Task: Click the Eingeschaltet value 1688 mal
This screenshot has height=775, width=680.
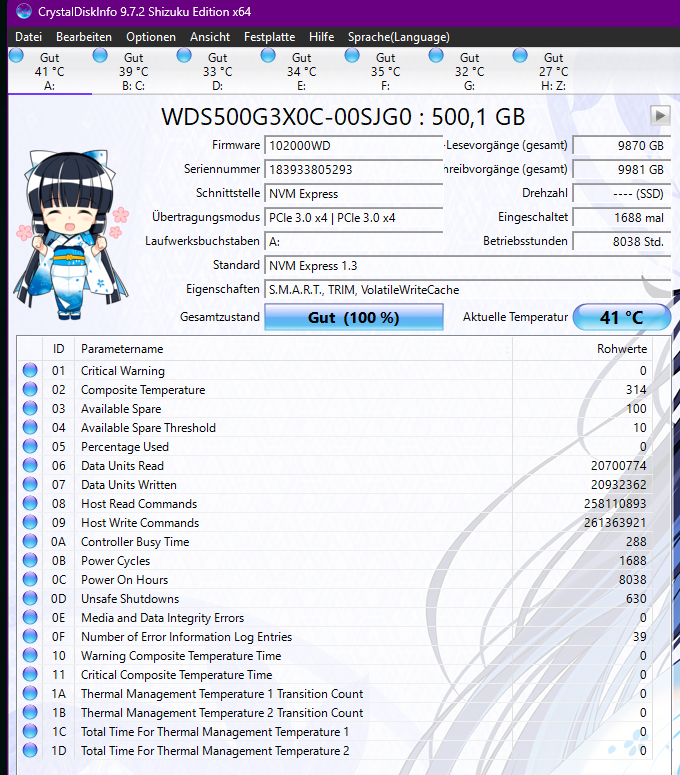Action: point(622,218)
